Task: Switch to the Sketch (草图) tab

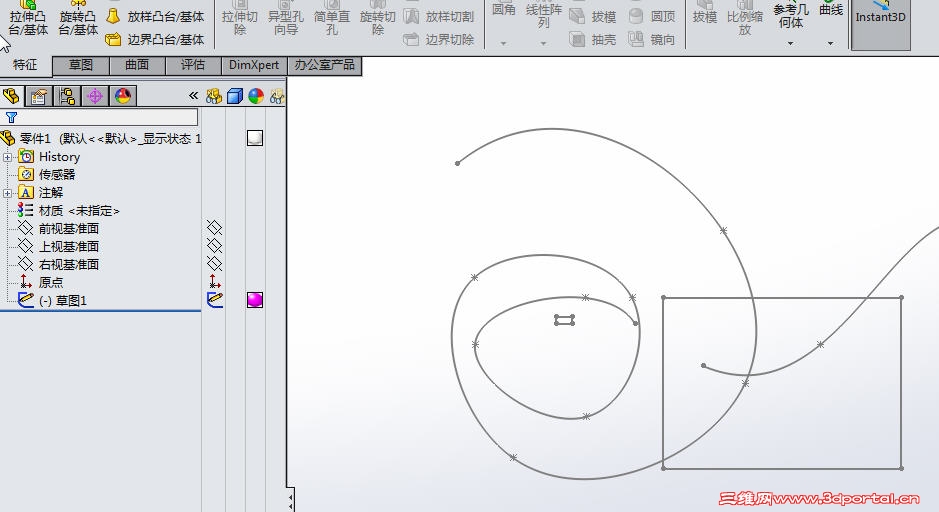Action: point(81,65)
